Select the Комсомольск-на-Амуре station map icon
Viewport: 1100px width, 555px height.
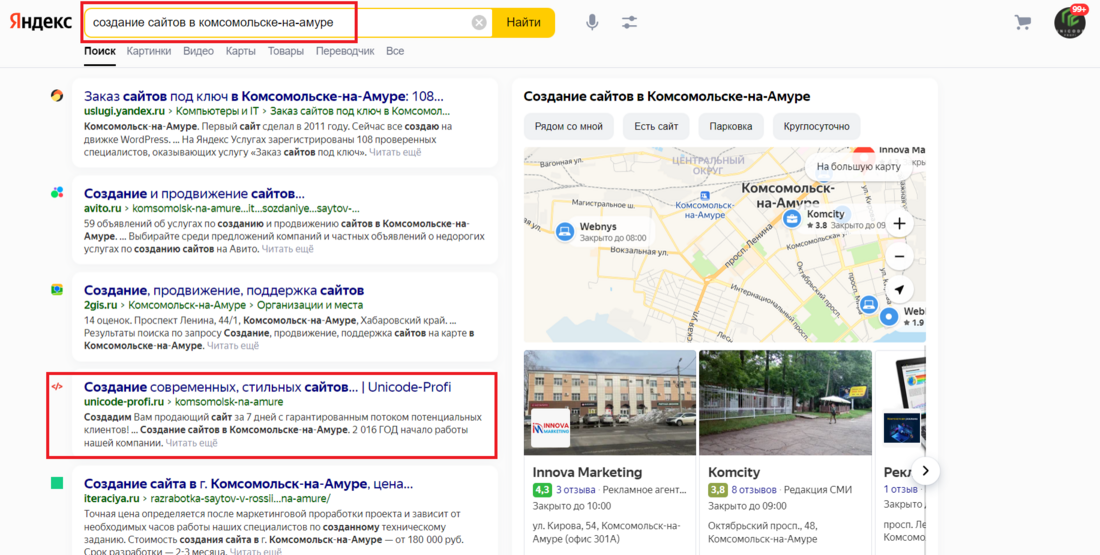[x=704, y=194]
